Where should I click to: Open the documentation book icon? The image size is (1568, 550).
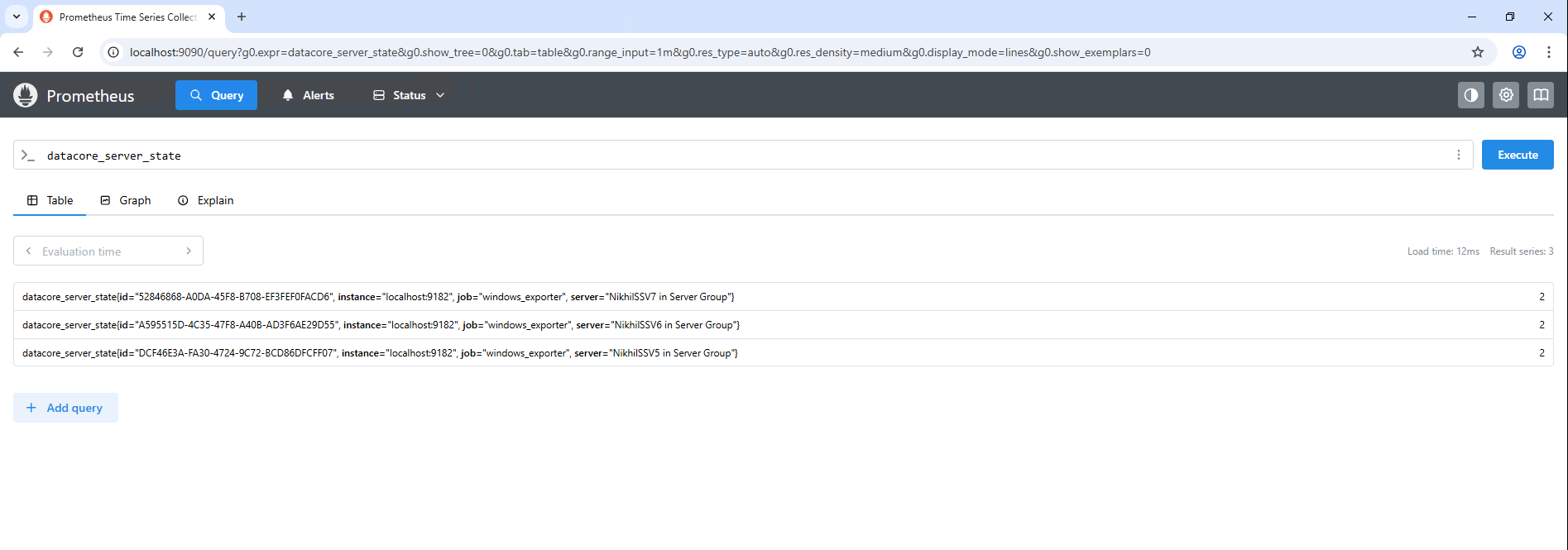[1541, 95]
